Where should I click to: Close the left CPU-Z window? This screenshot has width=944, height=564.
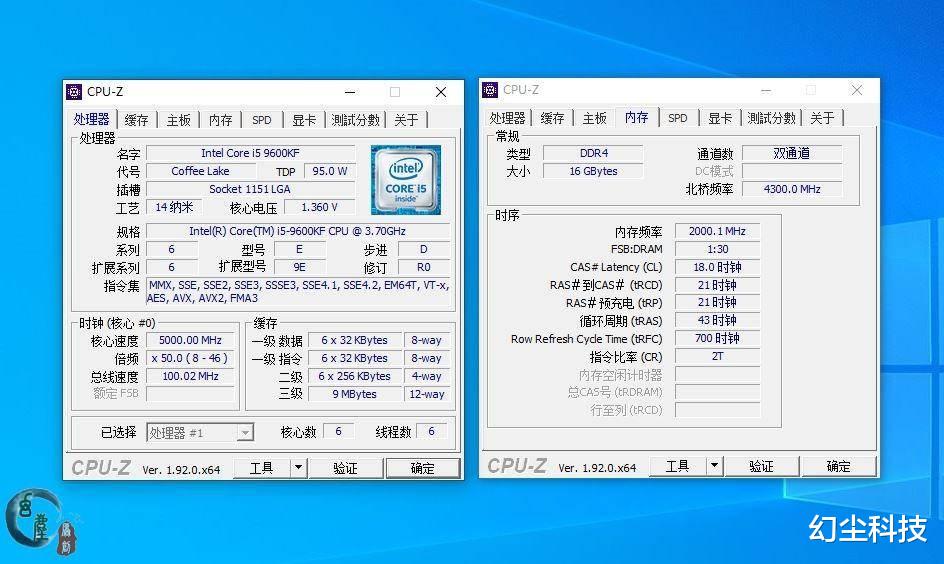click(x=441, y=92)
